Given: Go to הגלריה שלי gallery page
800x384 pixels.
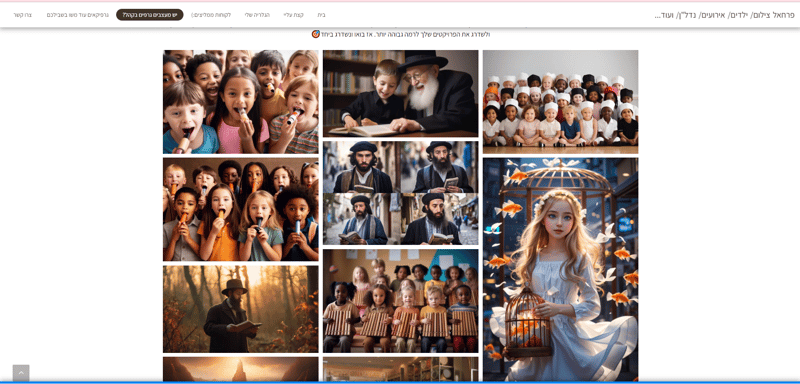Looking at the screenshot, I should click(257, 15).
